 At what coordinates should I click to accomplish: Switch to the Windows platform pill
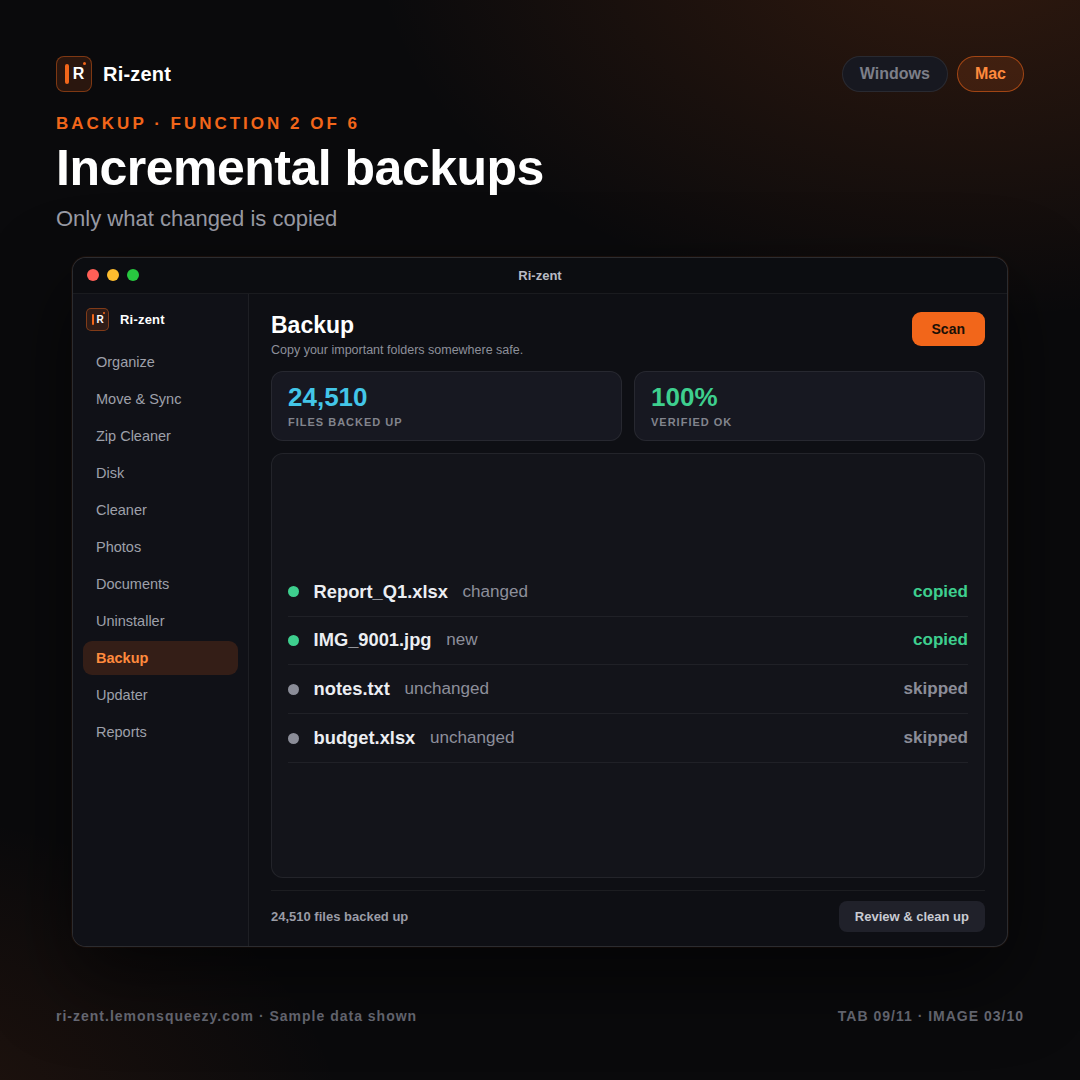pyautogui.click(x=894, y=74)
